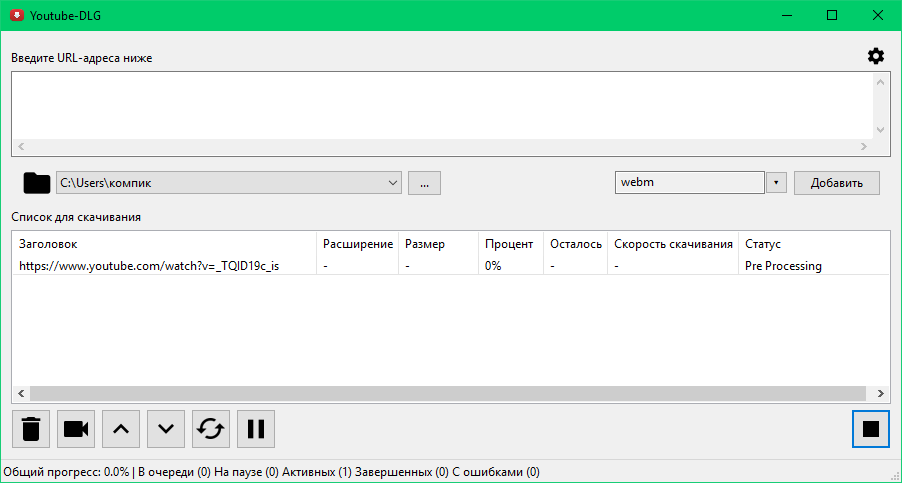Select the youtube.com/watch?v=_TQID19c_is row

451,266
